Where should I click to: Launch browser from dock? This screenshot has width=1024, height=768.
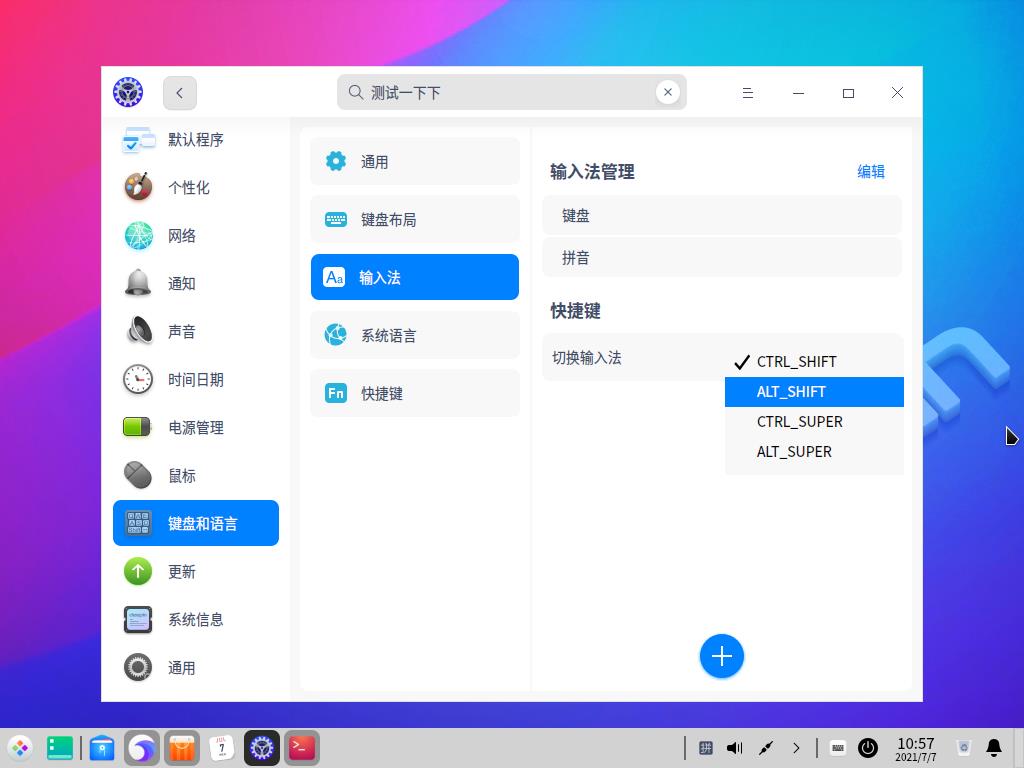click(x=142, y=748)
